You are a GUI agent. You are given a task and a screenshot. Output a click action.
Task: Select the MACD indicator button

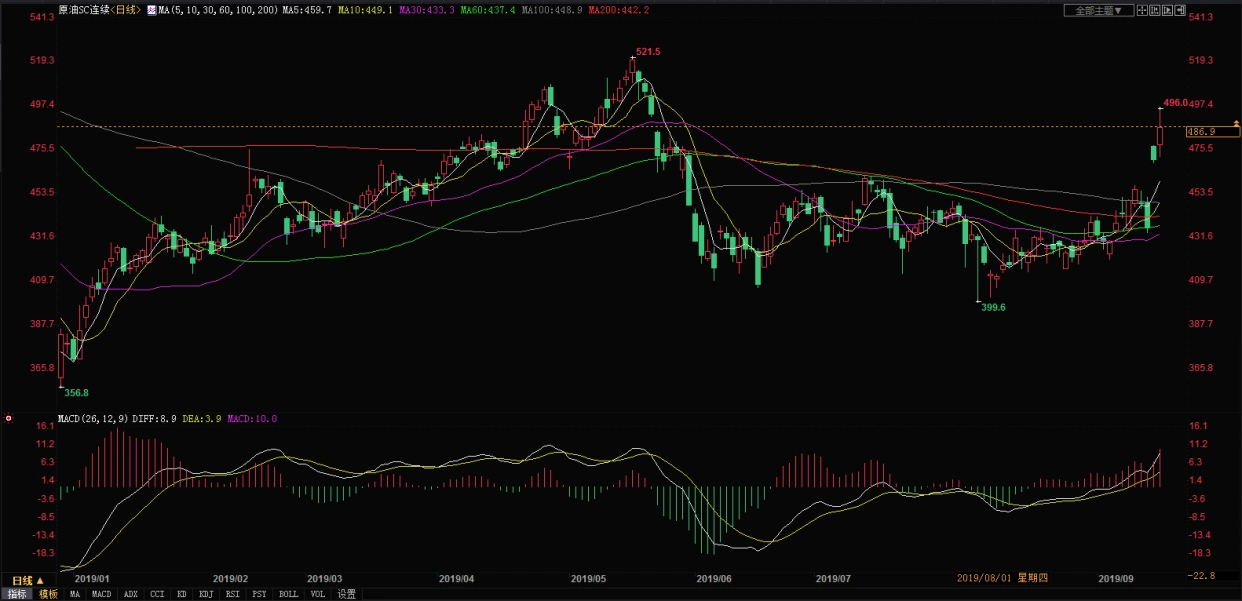pyautogui.click(x=102, y=594)
